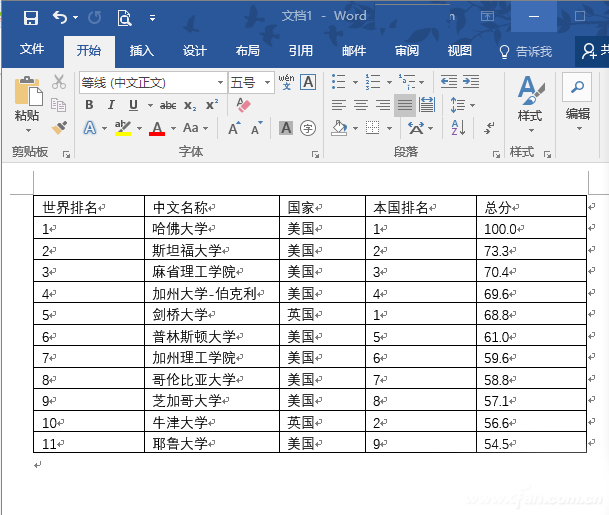Expand the Styles gallery dropdown
This screenshot has width=609, height=515.
529,130
